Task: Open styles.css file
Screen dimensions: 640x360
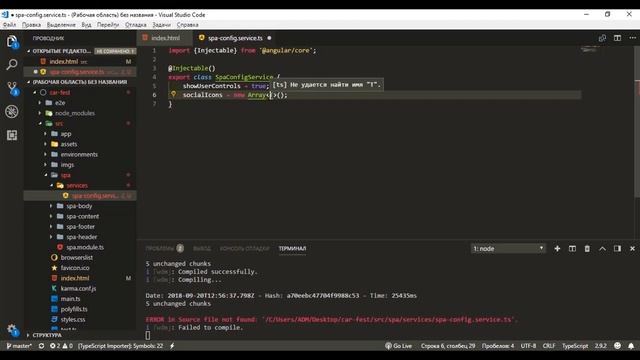Action: 73,319
